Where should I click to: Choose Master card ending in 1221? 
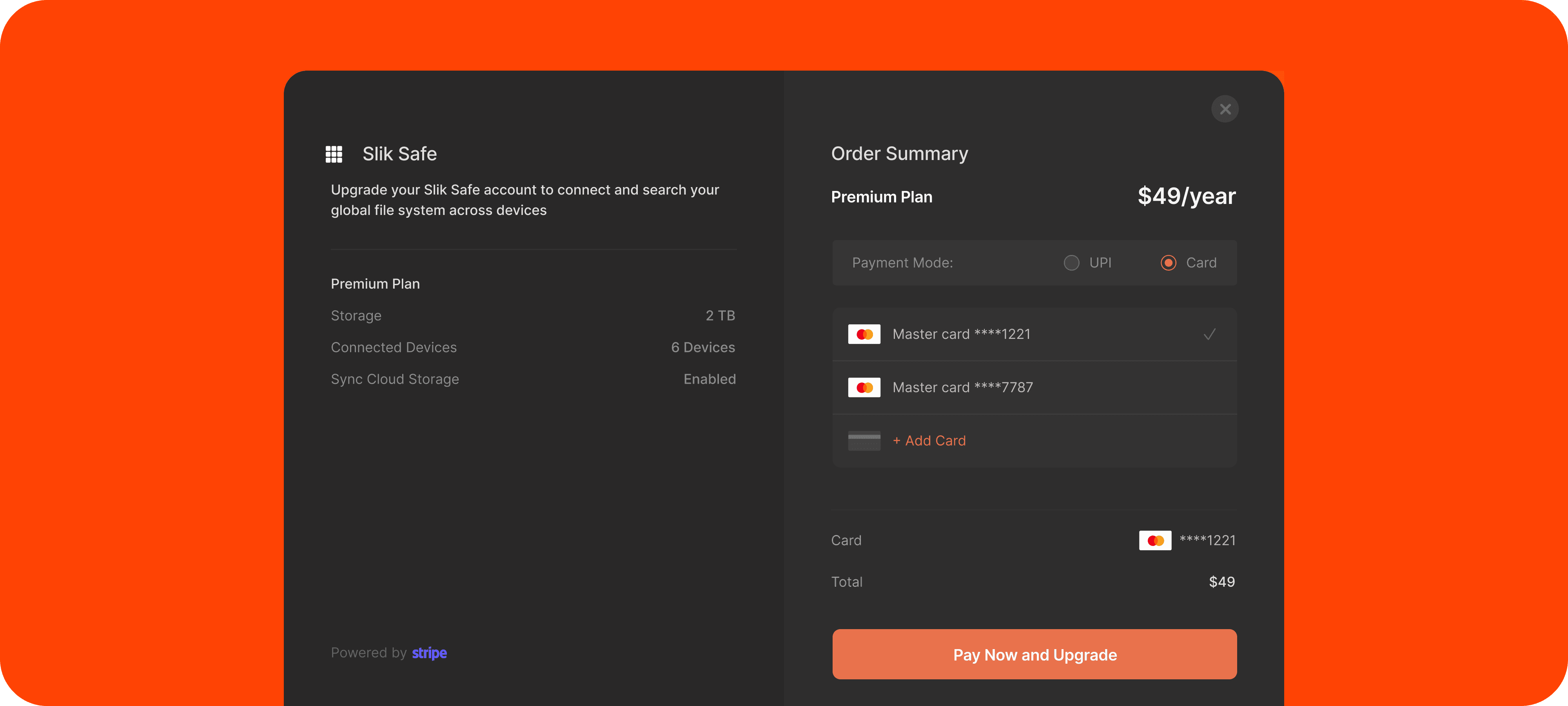point(1034,335)
